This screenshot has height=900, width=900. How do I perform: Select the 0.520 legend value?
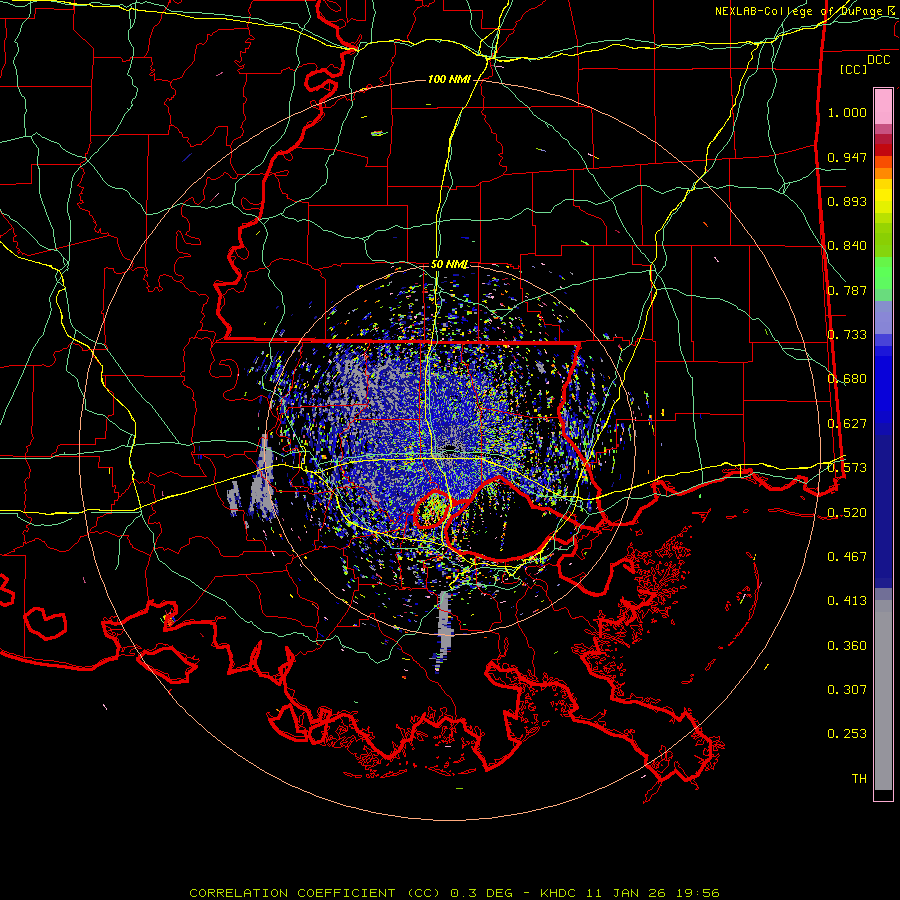[847, 513]
